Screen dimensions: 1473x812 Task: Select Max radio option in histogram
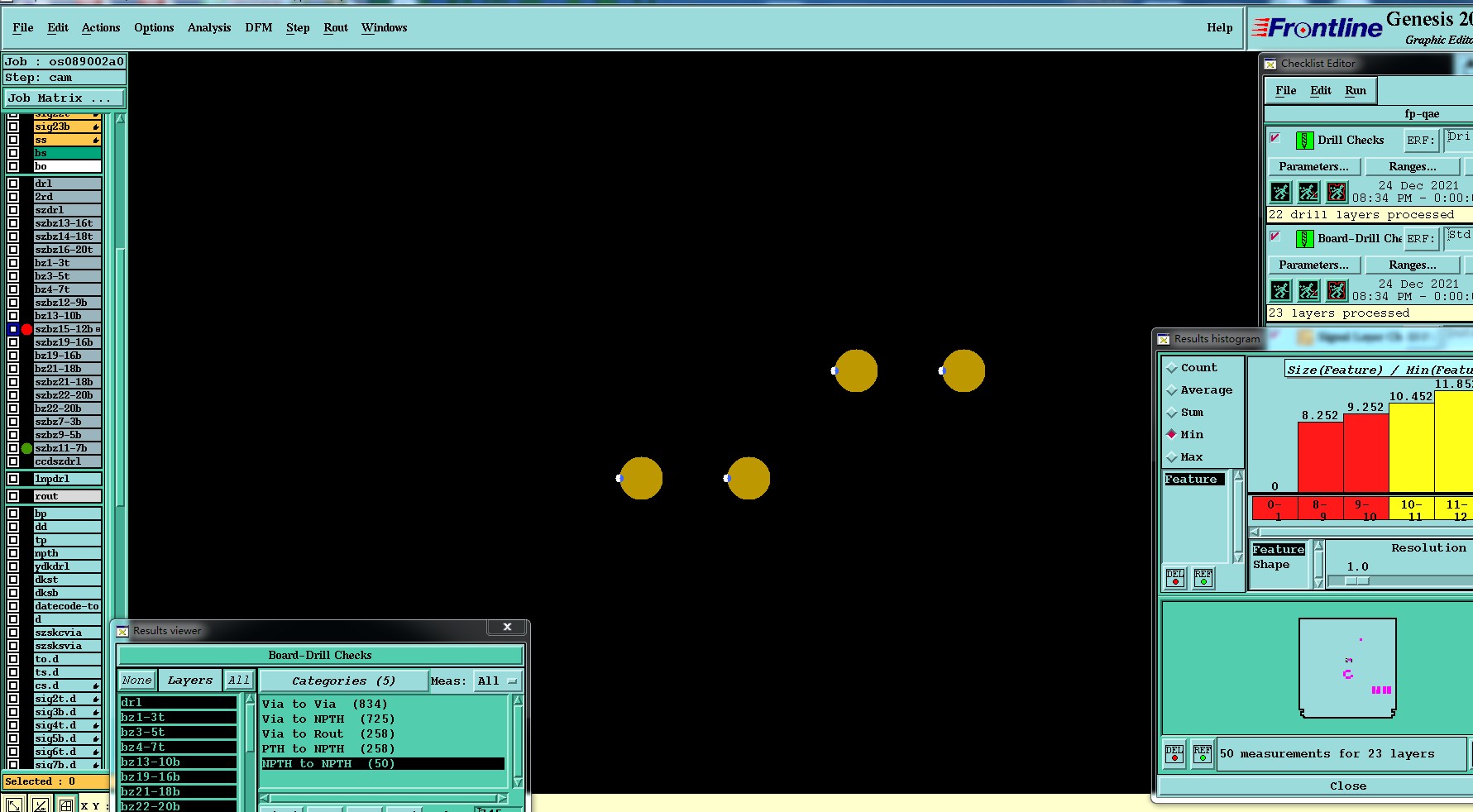pos(1171,457)
